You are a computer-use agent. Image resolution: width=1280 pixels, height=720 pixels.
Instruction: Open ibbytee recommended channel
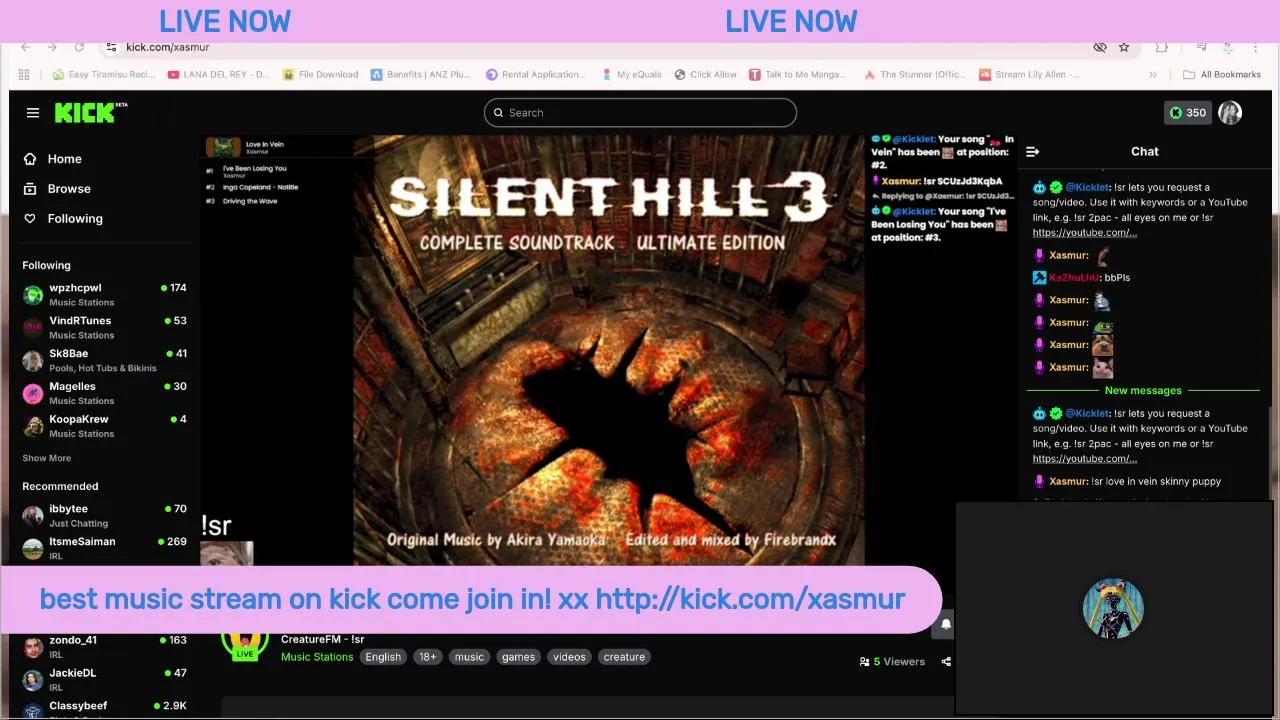click(104, 515)
